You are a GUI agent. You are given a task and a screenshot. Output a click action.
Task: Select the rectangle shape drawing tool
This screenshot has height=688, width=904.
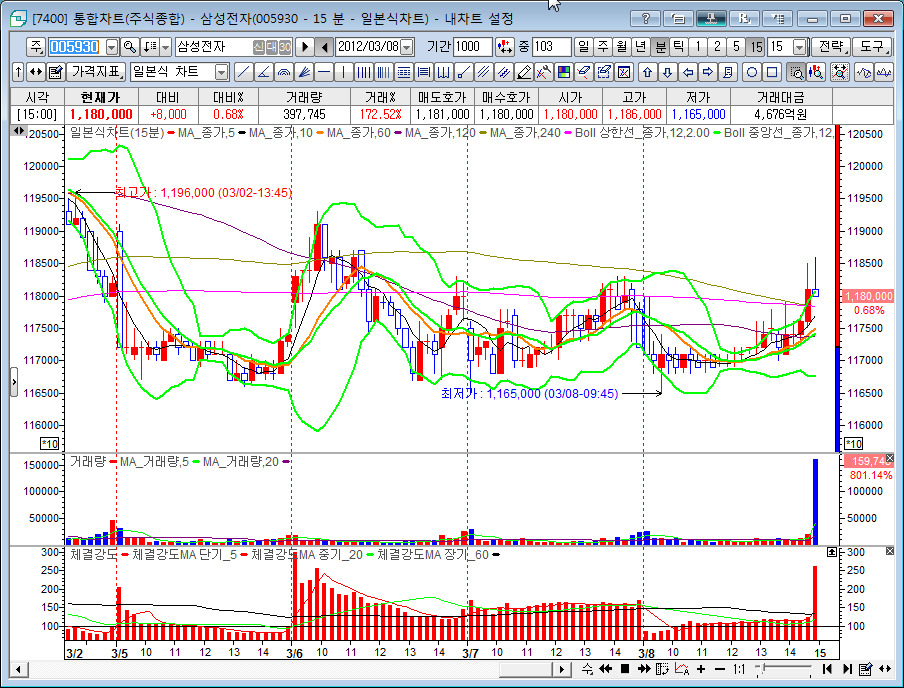pos(772,72)
